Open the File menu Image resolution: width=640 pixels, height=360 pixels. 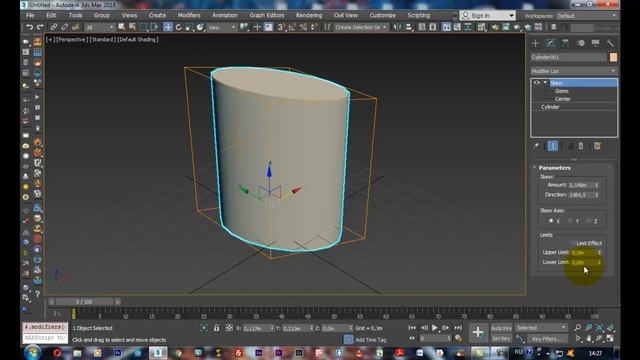30,16
